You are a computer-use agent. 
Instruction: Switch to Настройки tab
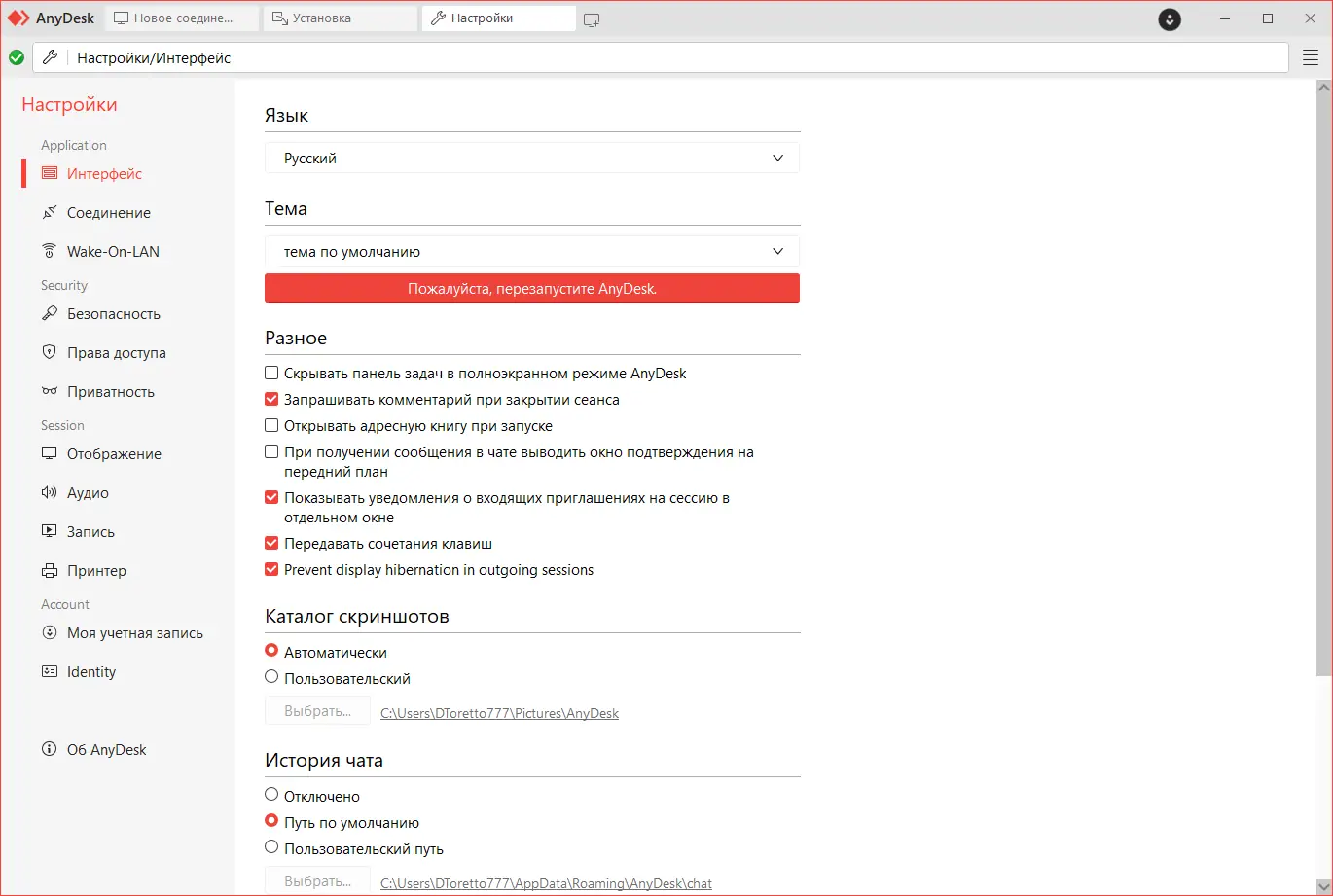tap(499, 18)
